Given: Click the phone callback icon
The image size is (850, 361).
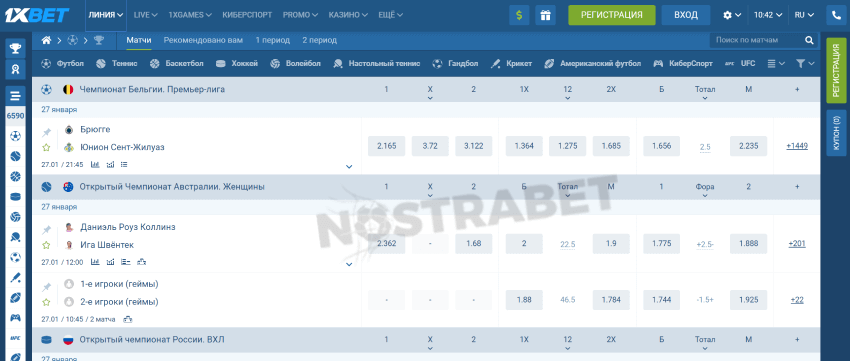Looking at the screenshot, I should [x=836, y=15].
